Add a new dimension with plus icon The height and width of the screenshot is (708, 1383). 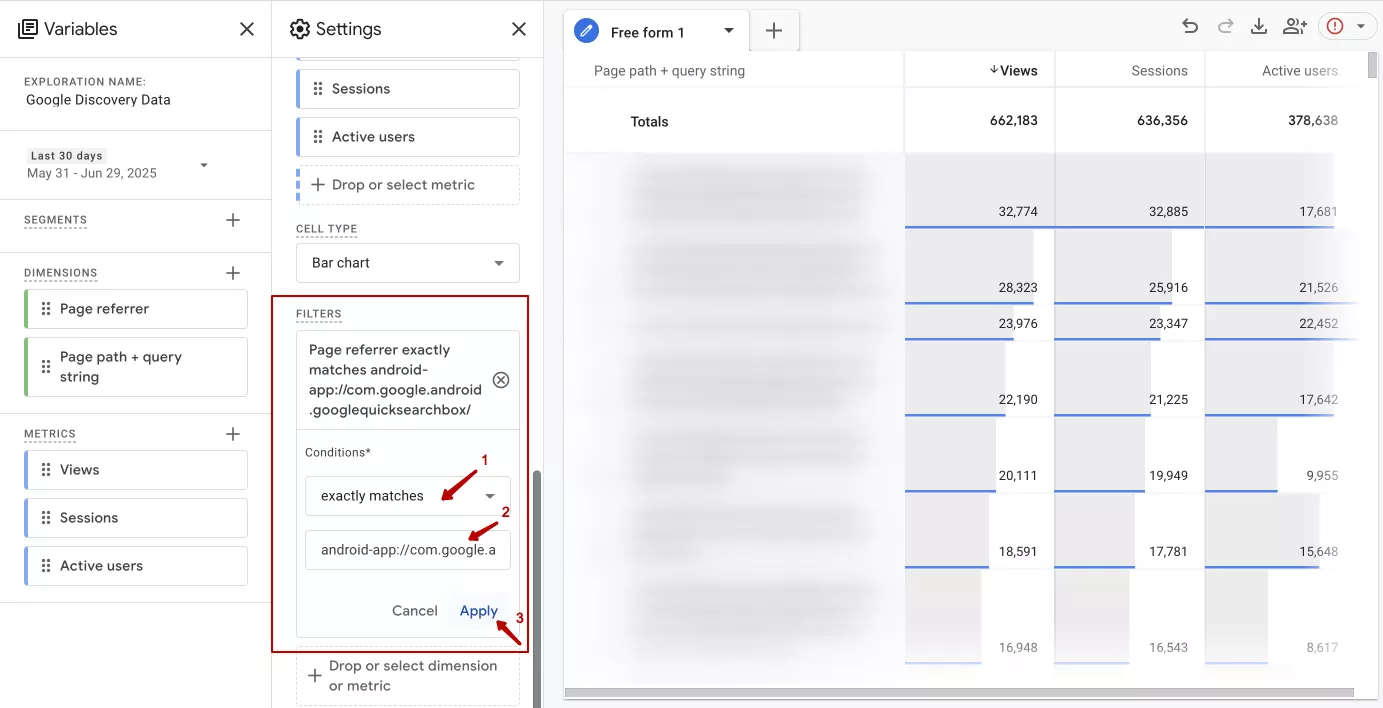pyautogui.click(x=233, y=273)
